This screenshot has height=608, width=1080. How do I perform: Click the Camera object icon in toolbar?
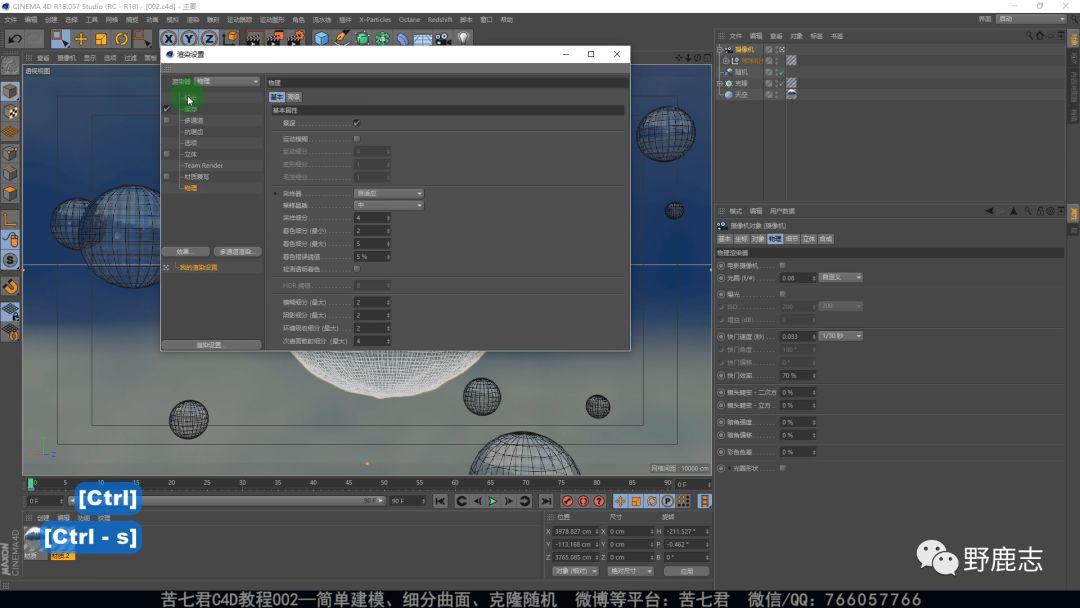coord(441,38)
